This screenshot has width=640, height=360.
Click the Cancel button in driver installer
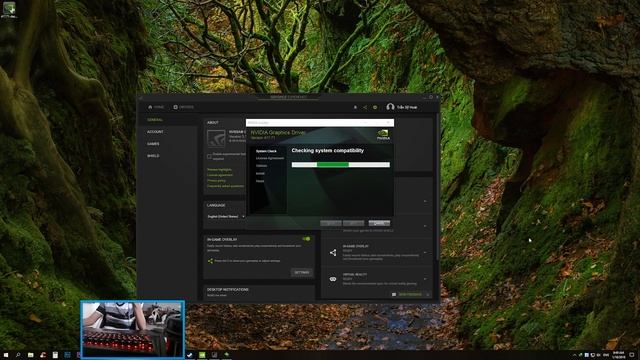click(379, 223)
